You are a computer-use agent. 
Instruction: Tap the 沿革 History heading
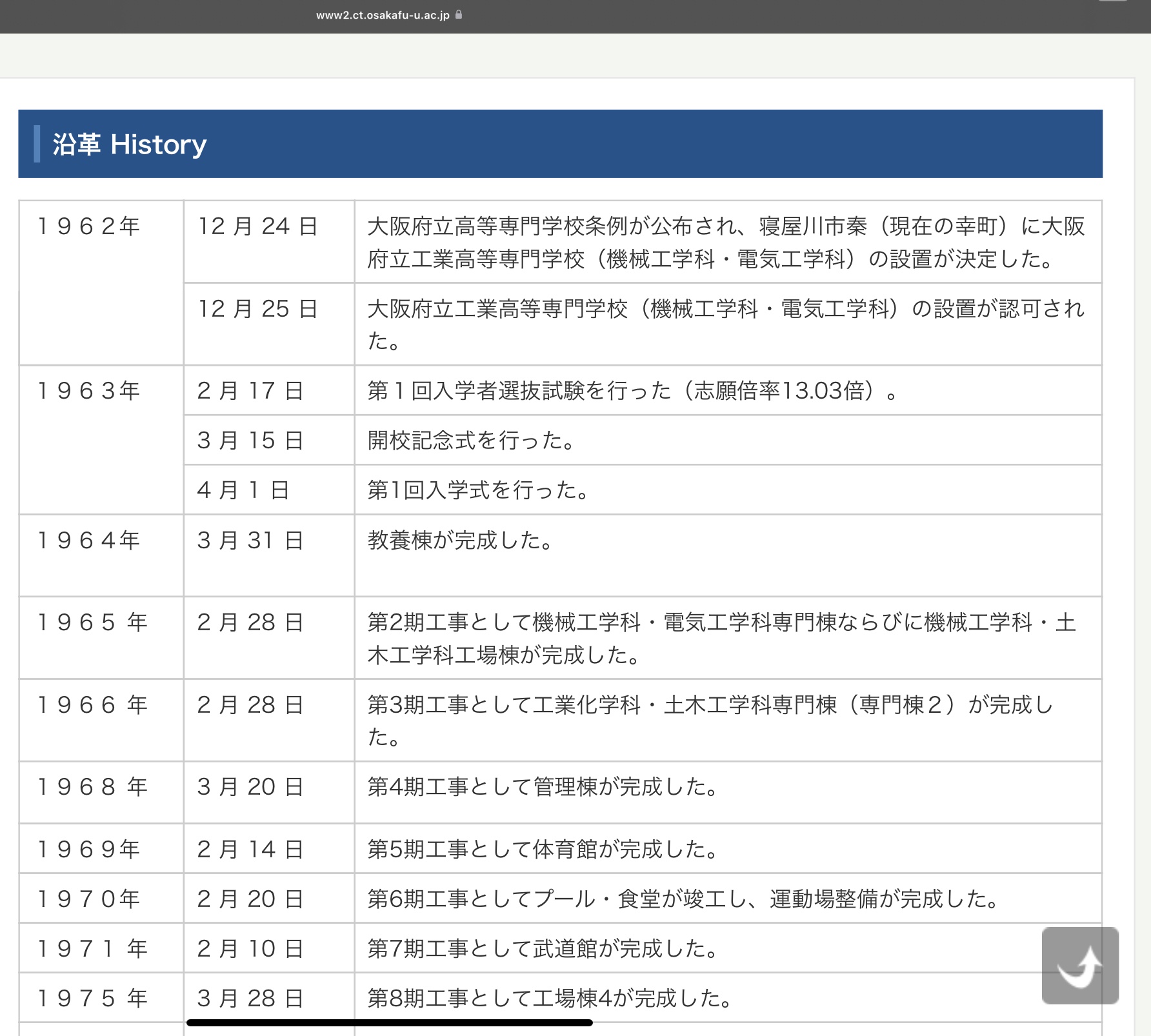(130, 144)
